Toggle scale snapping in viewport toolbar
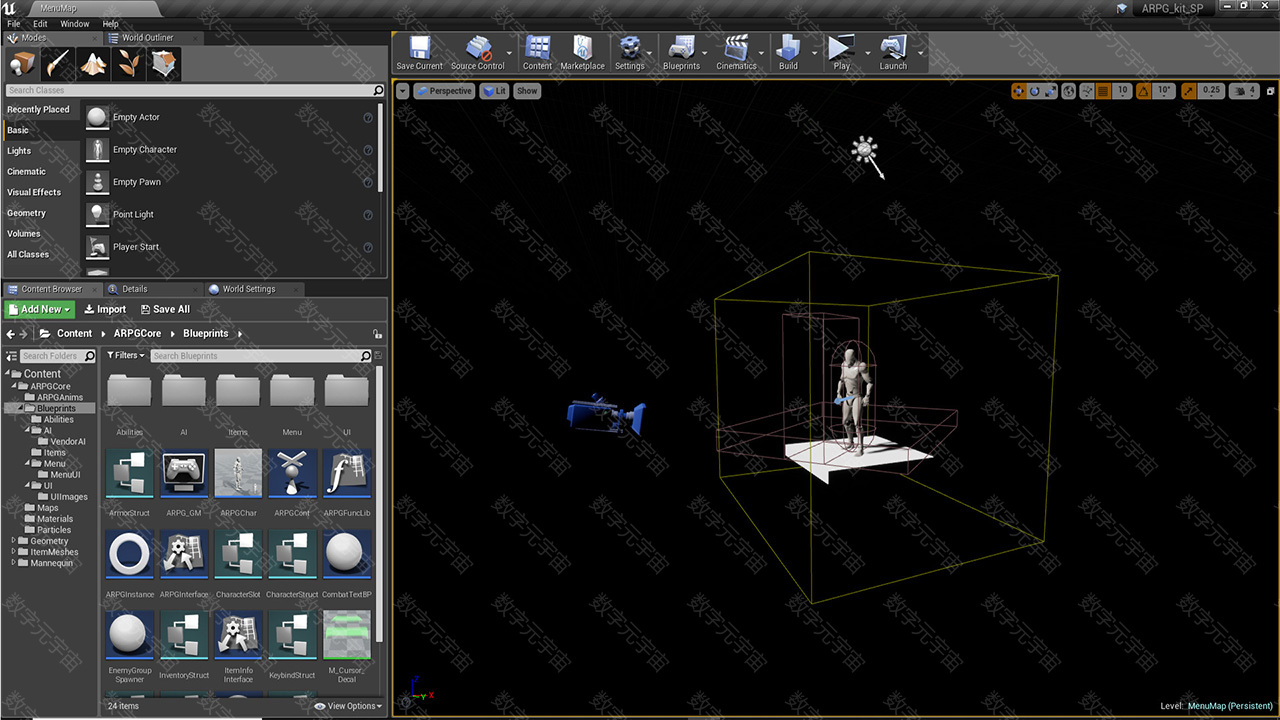The height and width of the screenshot is (720, 1280). click(1189, 91)
